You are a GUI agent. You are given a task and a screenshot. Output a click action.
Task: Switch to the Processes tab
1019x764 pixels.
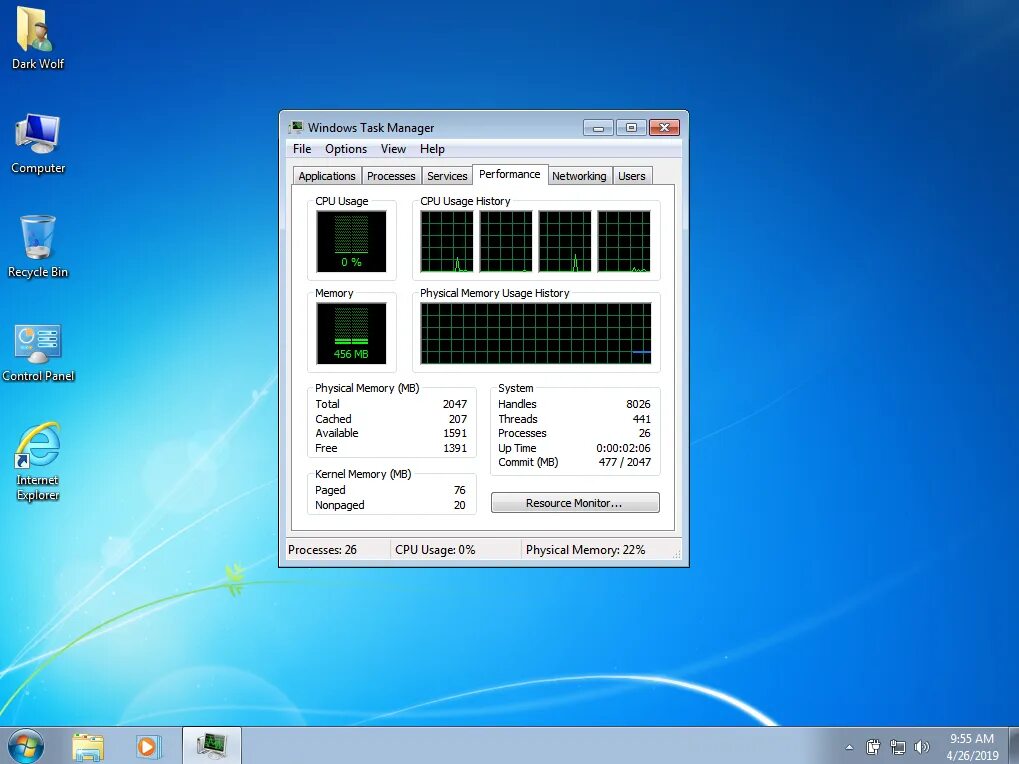pos(391,176)
